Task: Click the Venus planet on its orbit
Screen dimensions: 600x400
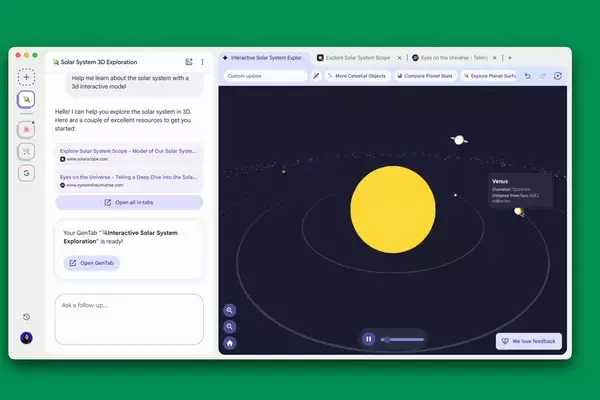Action: (518, 211)
